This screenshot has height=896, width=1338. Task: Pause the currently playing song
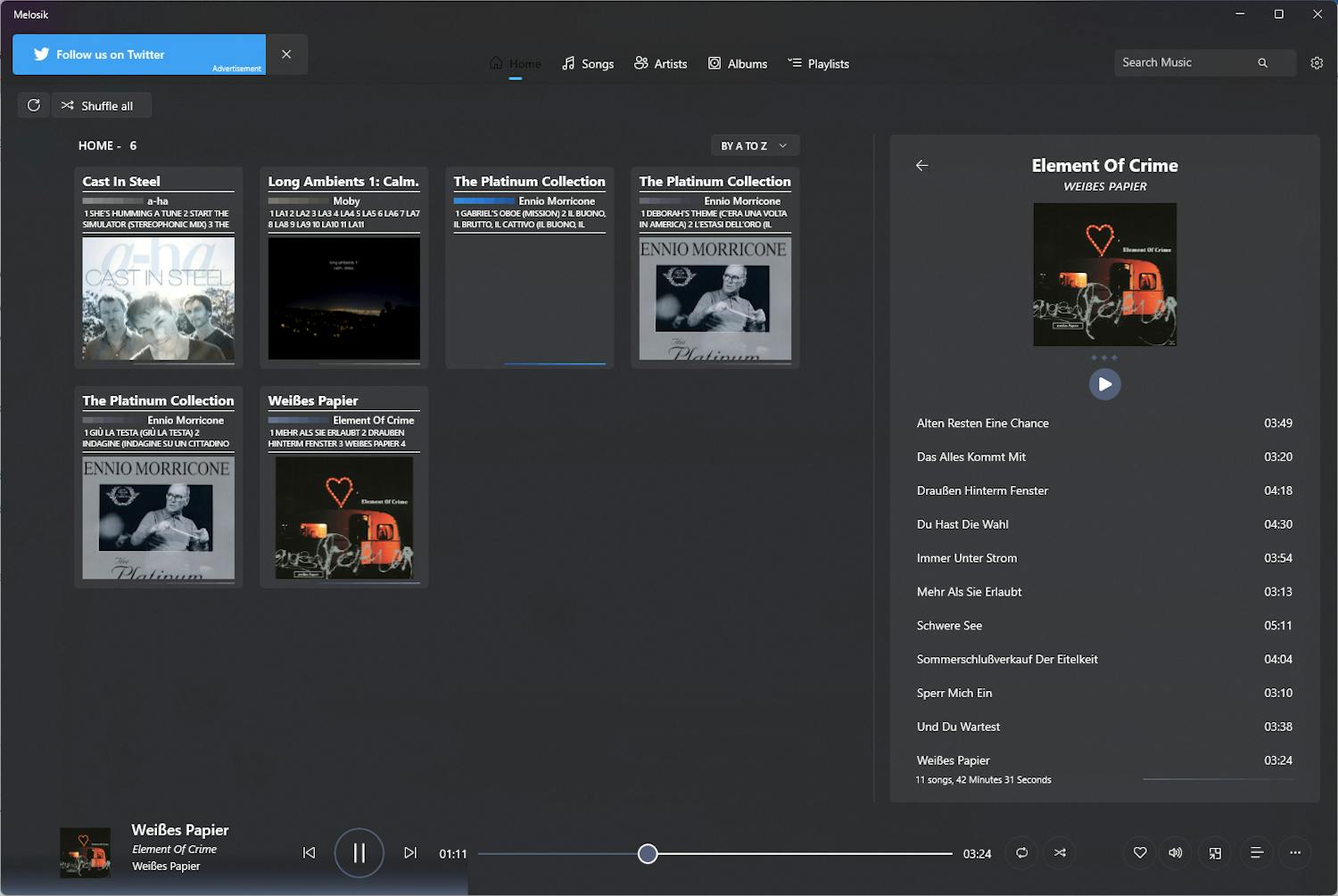click(359, 853)
